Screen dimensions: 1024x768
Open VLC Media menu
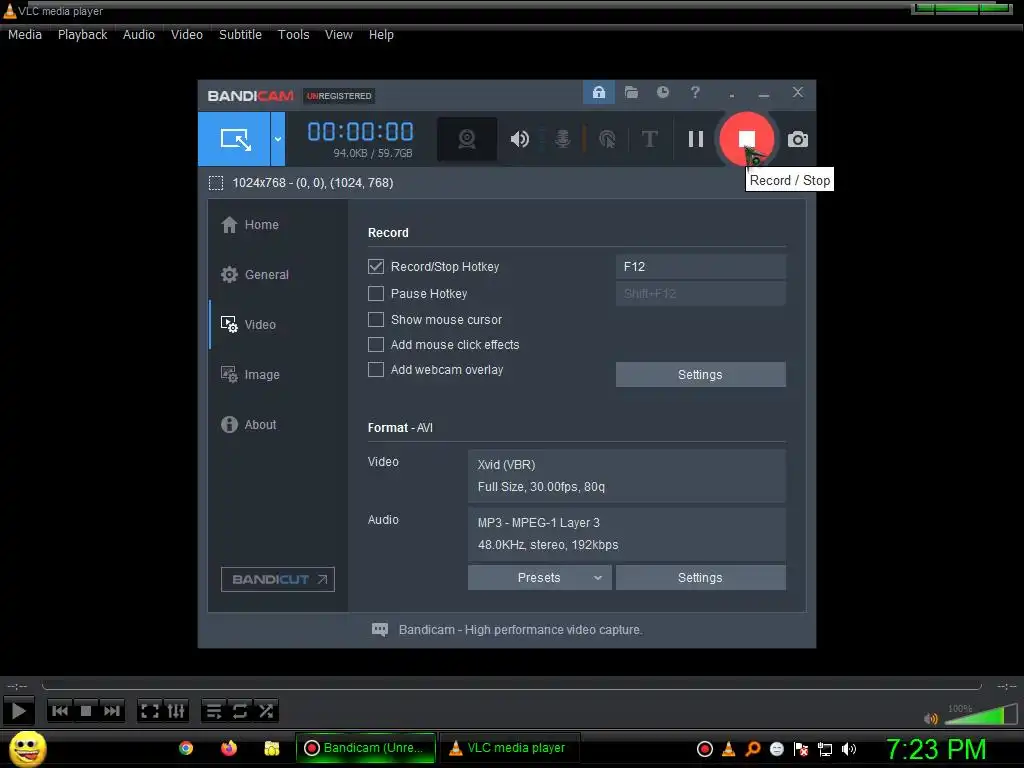pos(25,35)
